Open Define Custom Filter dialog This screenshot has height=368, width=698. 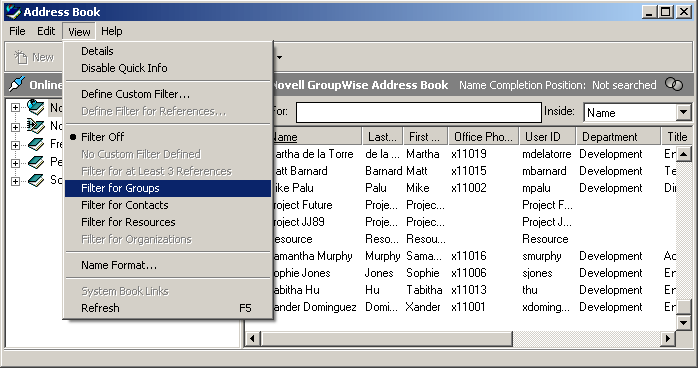pos(168,94)
